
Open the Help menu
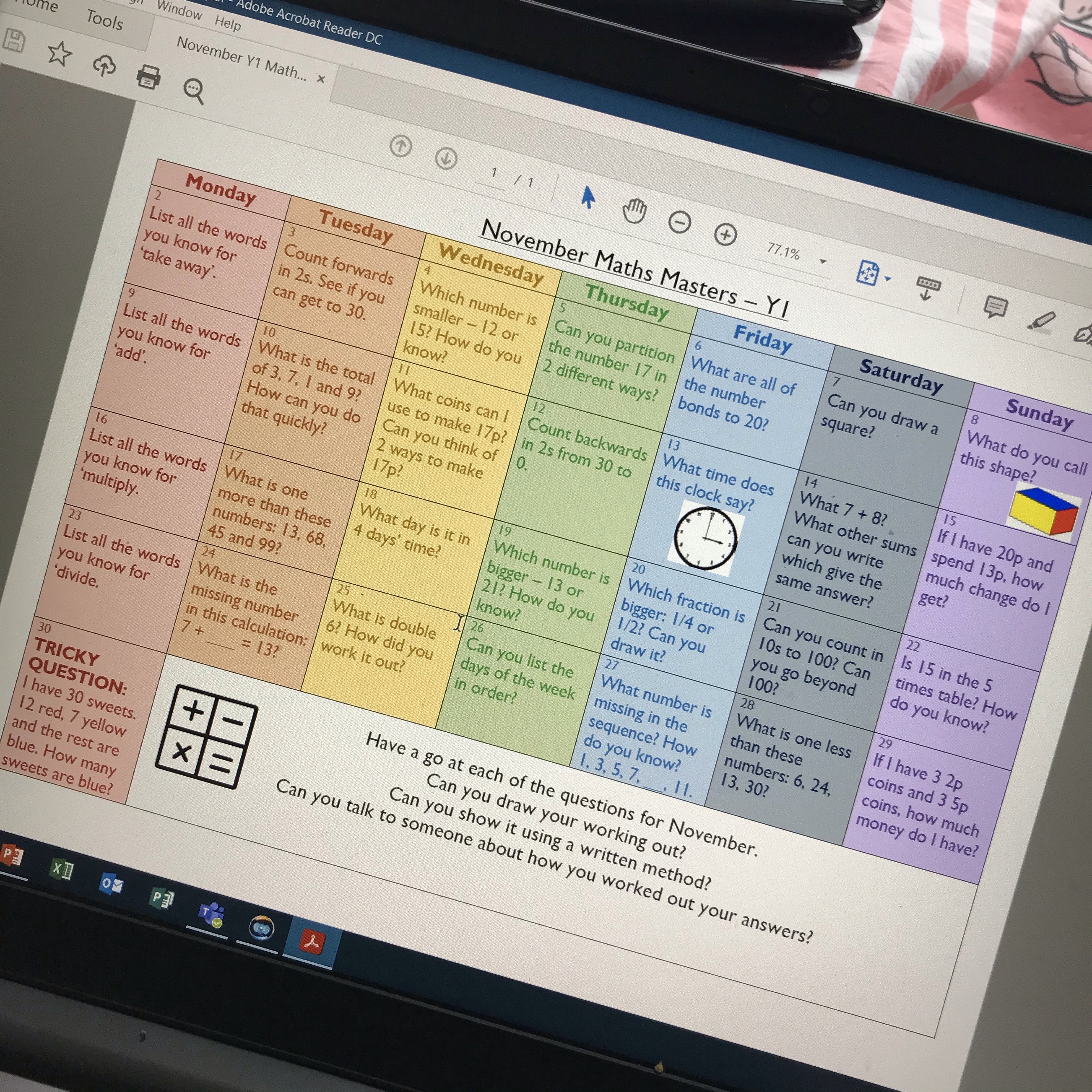point(228,23)
